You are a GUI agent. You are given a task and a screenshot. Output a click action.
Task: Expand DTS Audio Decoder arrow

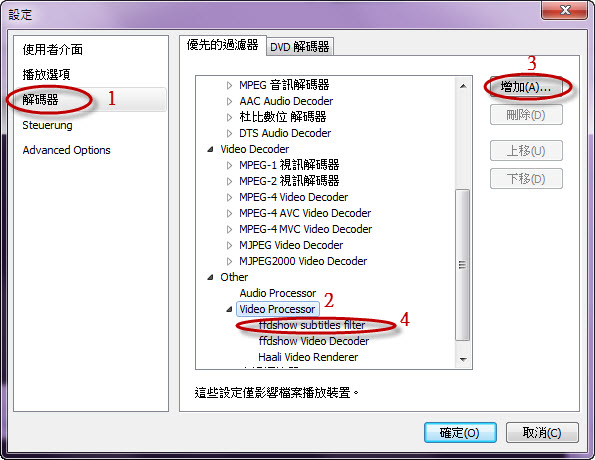pos(229,133)
